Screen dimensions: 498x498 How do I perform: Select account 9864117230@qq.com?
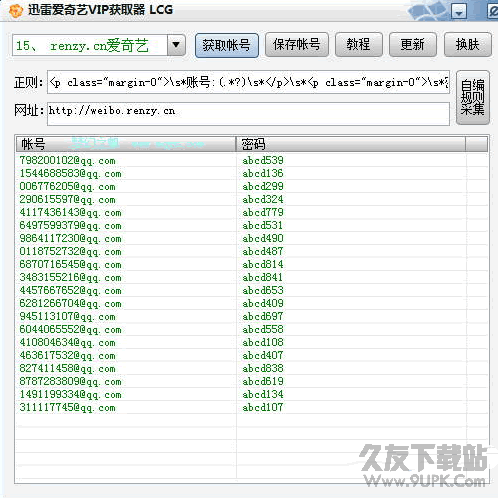(70, 238)
